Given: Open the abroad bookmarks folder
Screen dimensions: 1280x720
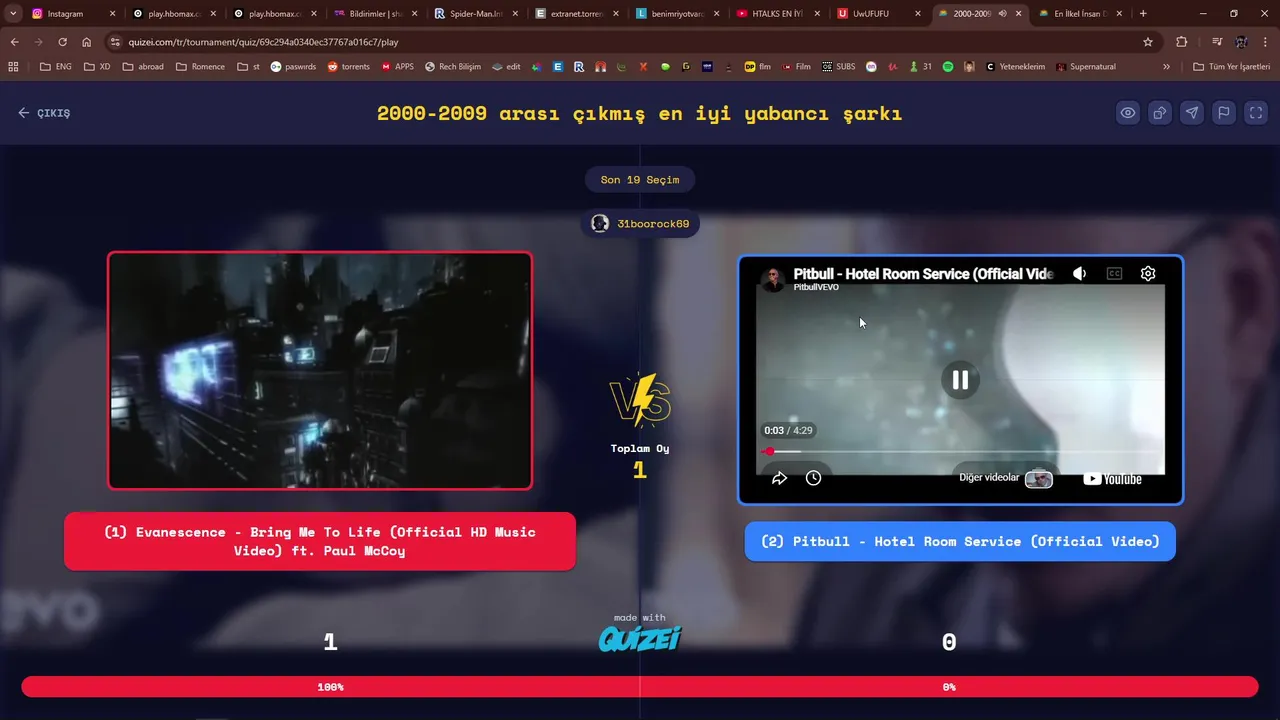Looking at the screenshot, I should click(143, 67).
